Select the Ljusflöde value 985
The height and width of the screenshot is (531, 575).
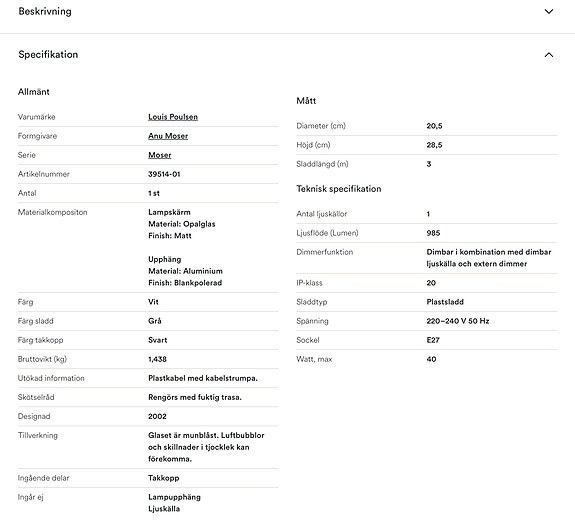click(x=433, y=233)
